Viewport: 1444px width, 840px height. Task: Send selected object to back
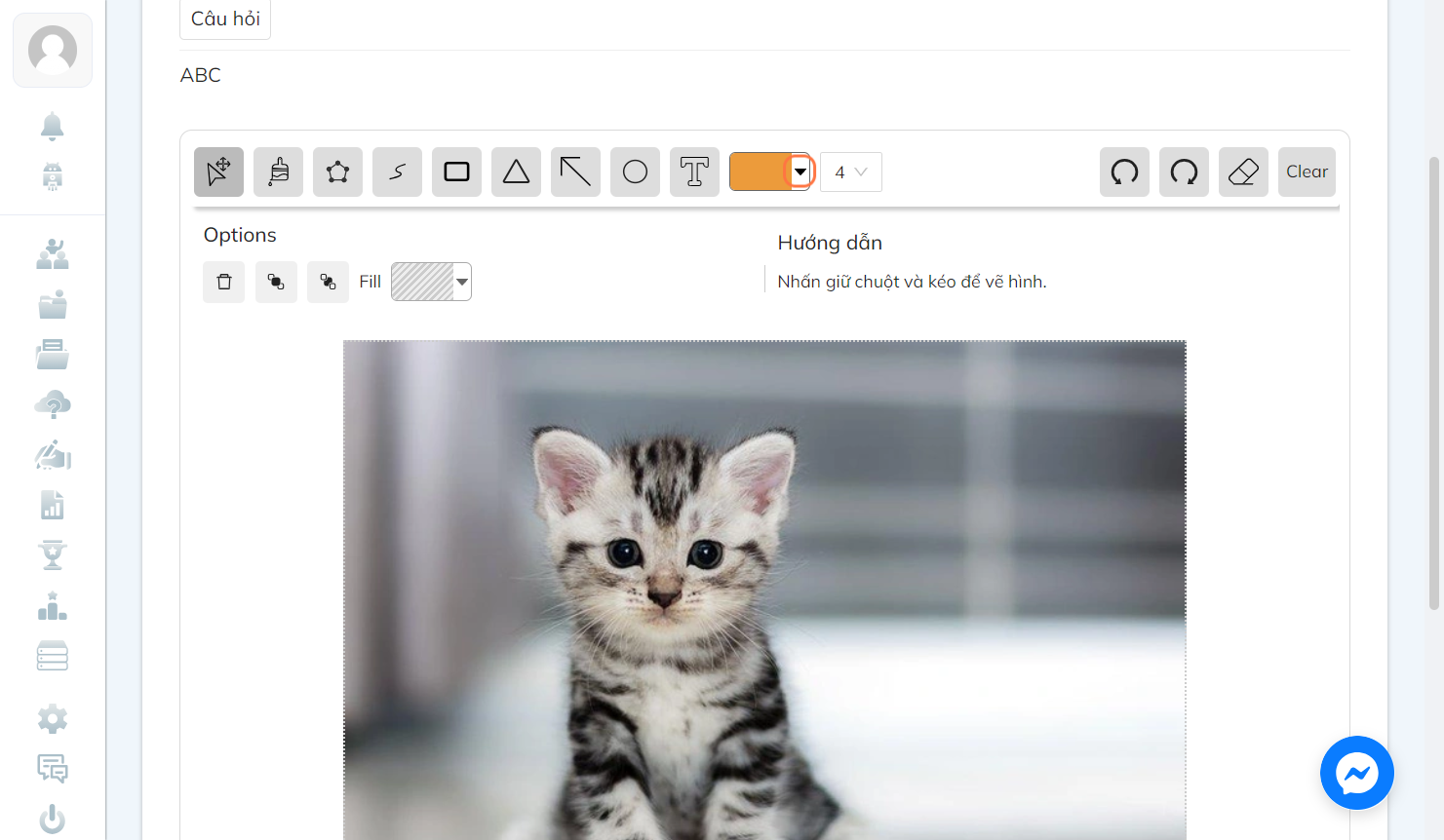point(328,282)
